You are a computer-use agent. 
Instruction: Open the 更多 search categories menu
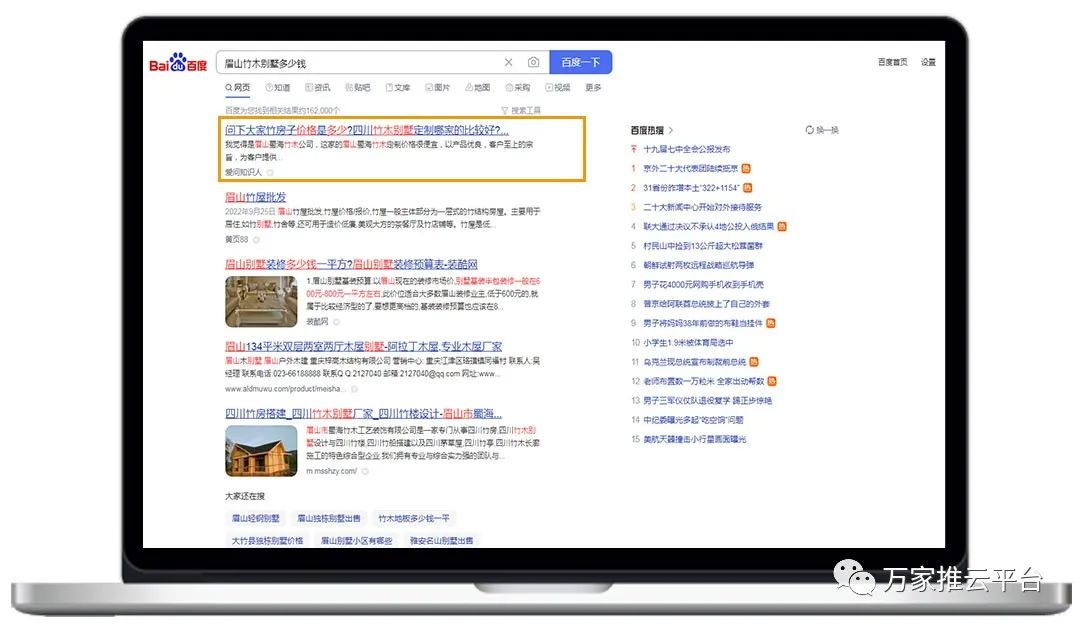click(x=593, y=88)
